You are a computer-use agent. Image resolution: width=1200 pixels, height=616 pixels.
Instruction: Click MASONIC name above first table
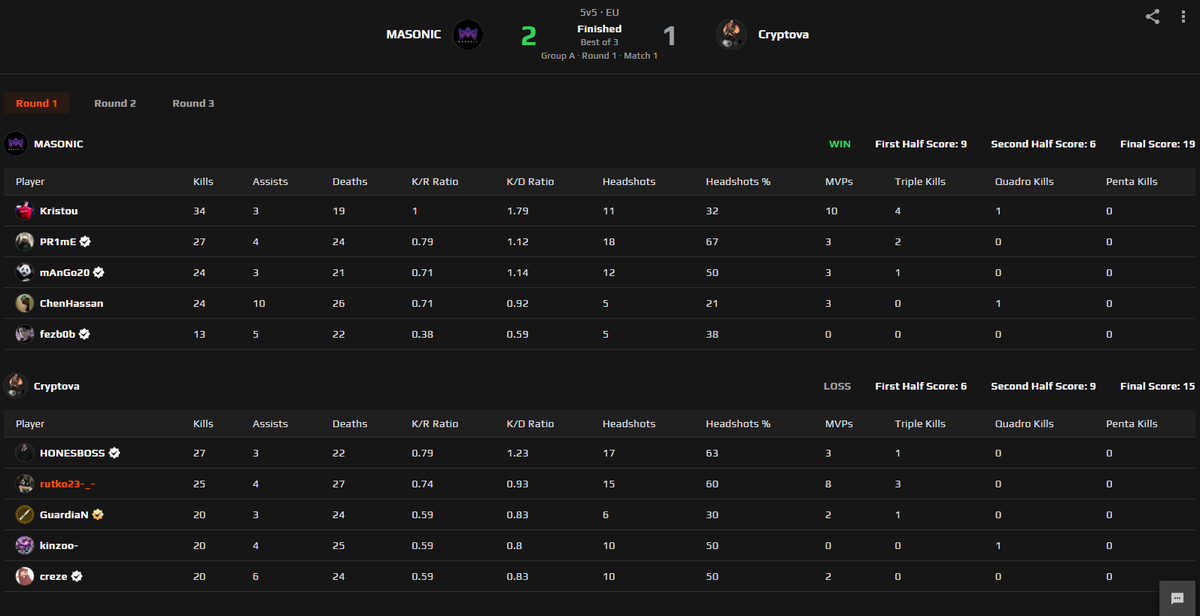[59, 144]
